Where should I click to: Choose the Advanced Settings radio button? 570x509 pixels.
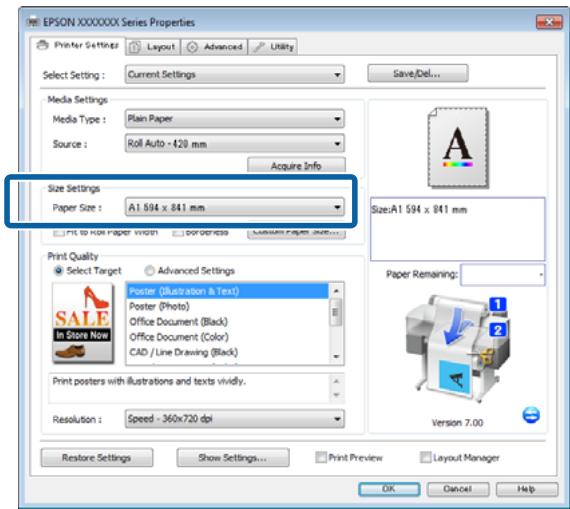pos(149,271)
